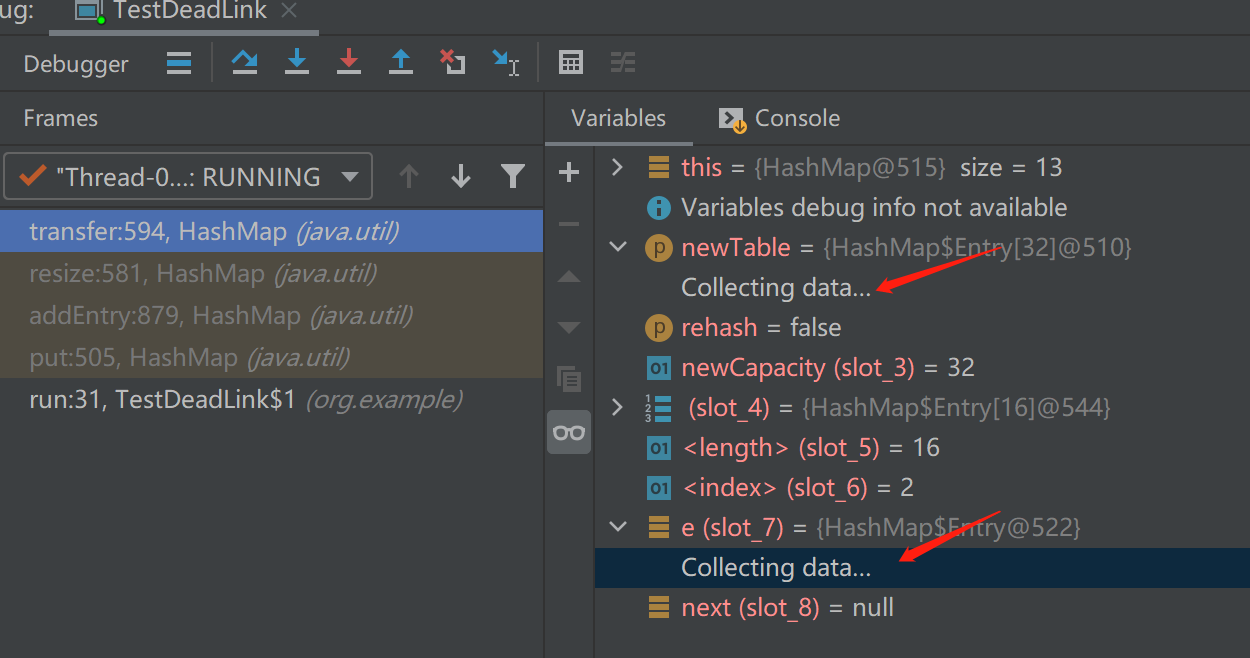Select the run:31 TestDeadLink$1 frame
The image size is (1250, 658).
(x=245, y=400)
